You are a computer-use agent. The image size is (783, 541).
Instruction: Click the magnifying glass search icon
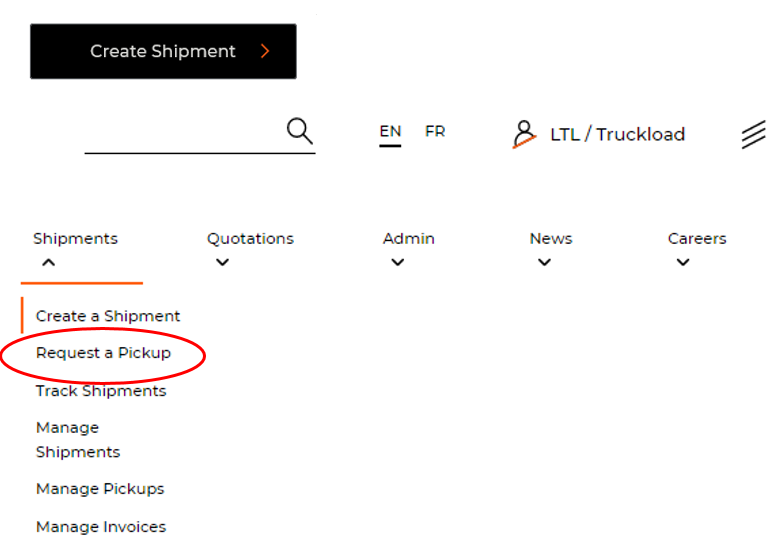[300, 131]
